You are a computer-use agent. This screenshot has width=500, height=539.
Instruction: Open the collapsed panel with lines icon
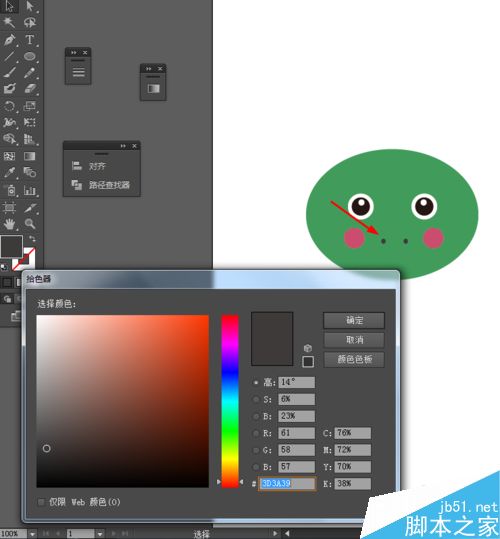point(78,72)
